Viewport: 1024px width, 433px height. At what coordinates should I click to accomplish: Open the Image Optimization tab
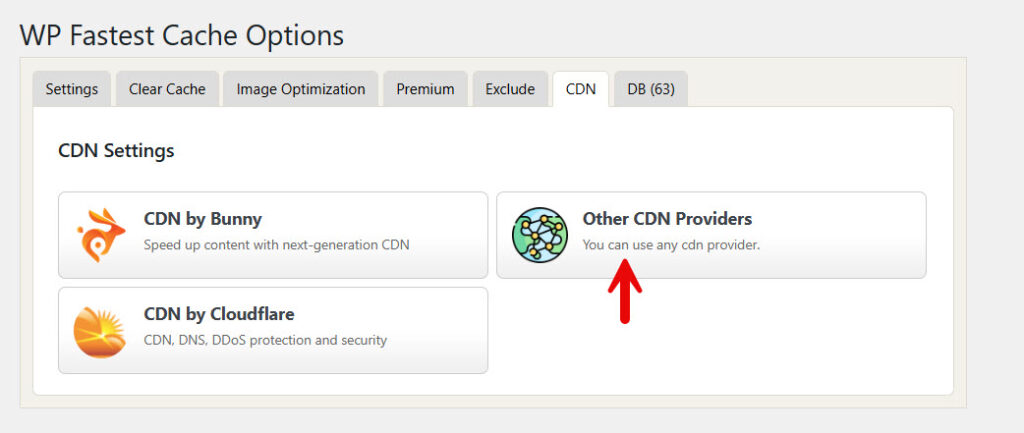point(300,89)
